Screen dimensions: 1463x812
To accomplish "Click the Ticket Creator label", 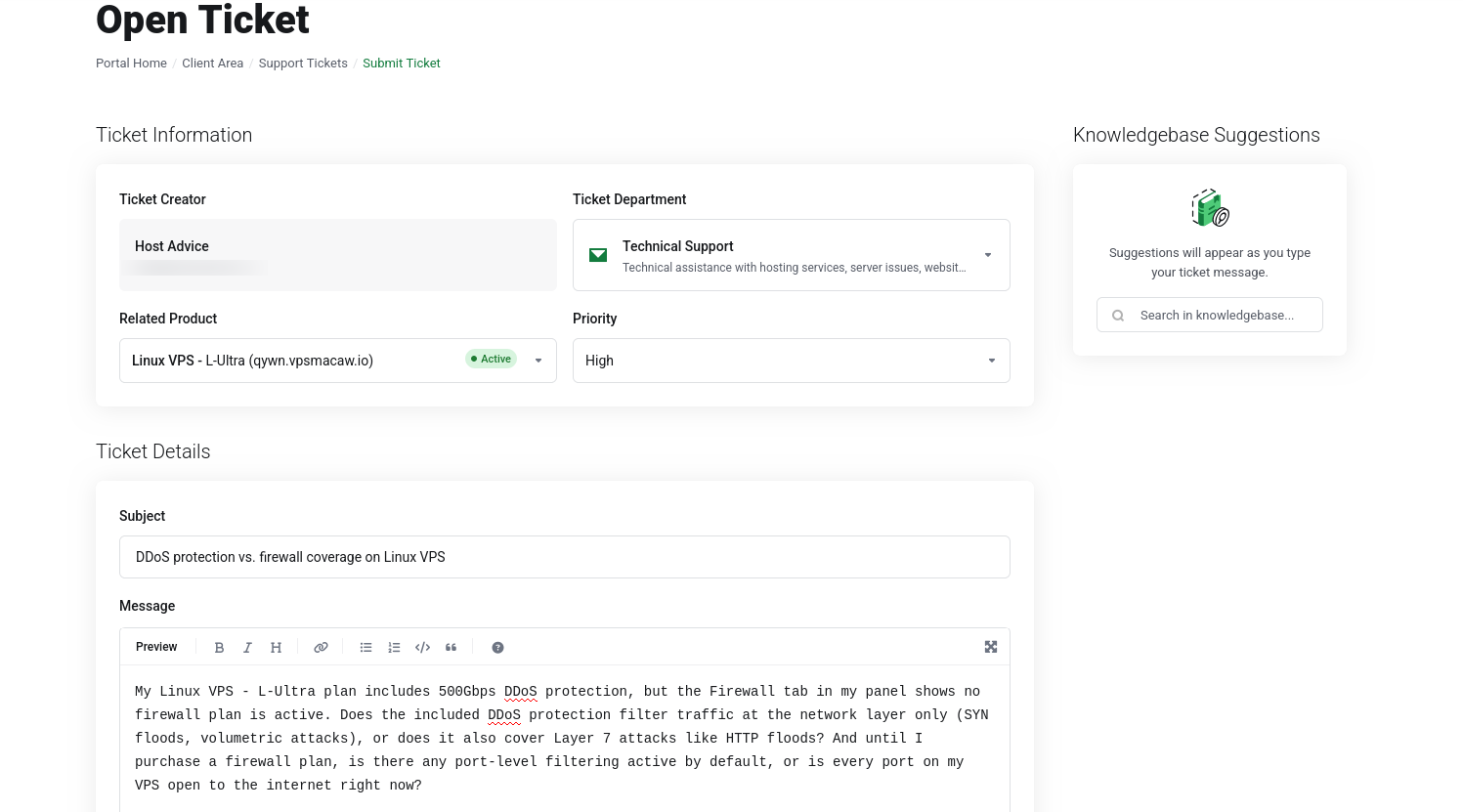I will tap(162, 199).
